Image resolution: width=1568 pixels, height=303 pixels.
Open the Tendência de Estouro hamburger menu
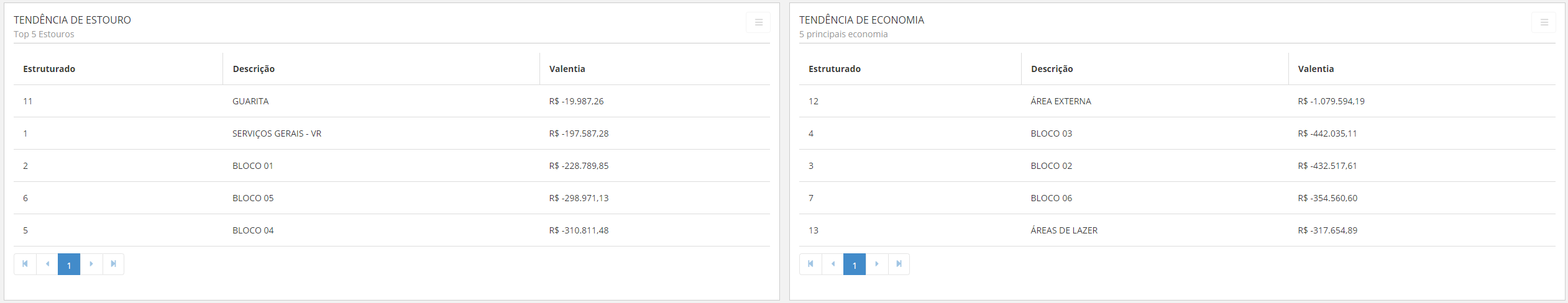click(x=758, y=22)
